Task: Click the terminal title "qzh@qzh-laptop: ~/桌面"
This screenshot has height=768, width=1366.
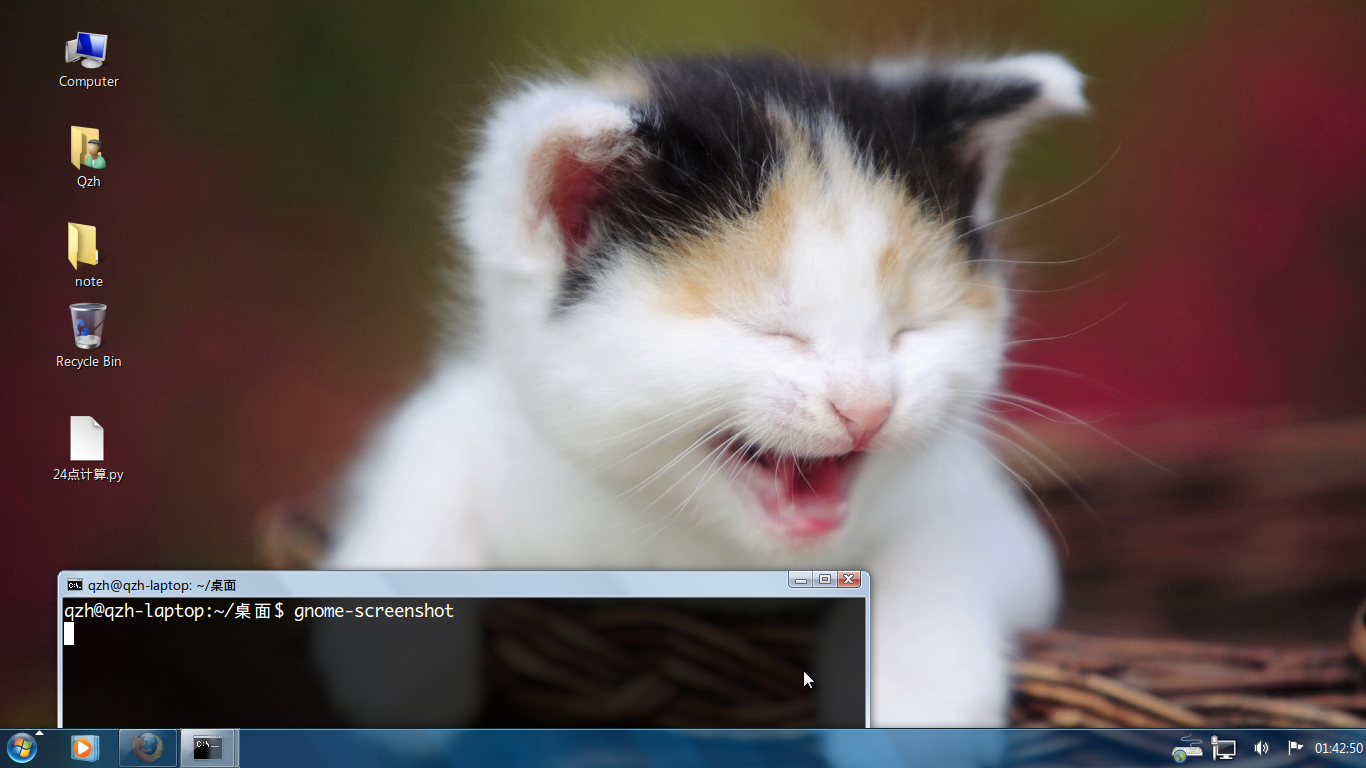Action: click(x=162, y=585)
